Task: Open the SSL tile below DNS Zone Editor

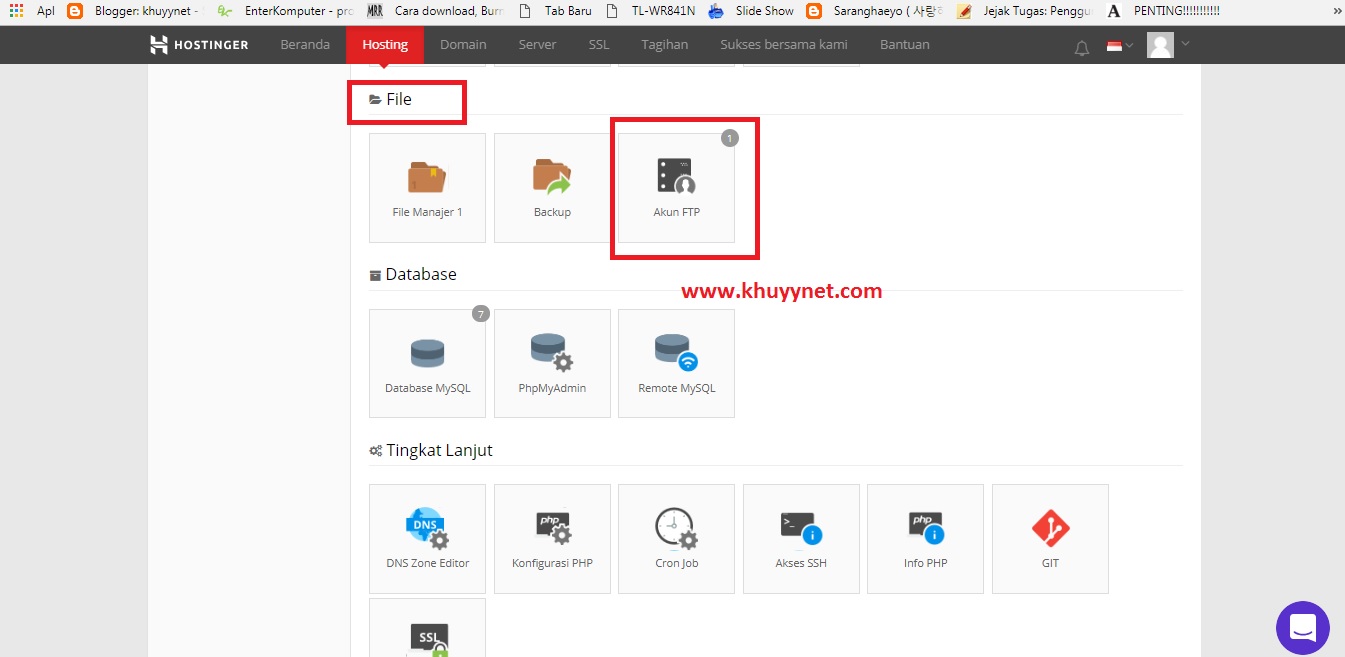Action: [x=427, y=628]
